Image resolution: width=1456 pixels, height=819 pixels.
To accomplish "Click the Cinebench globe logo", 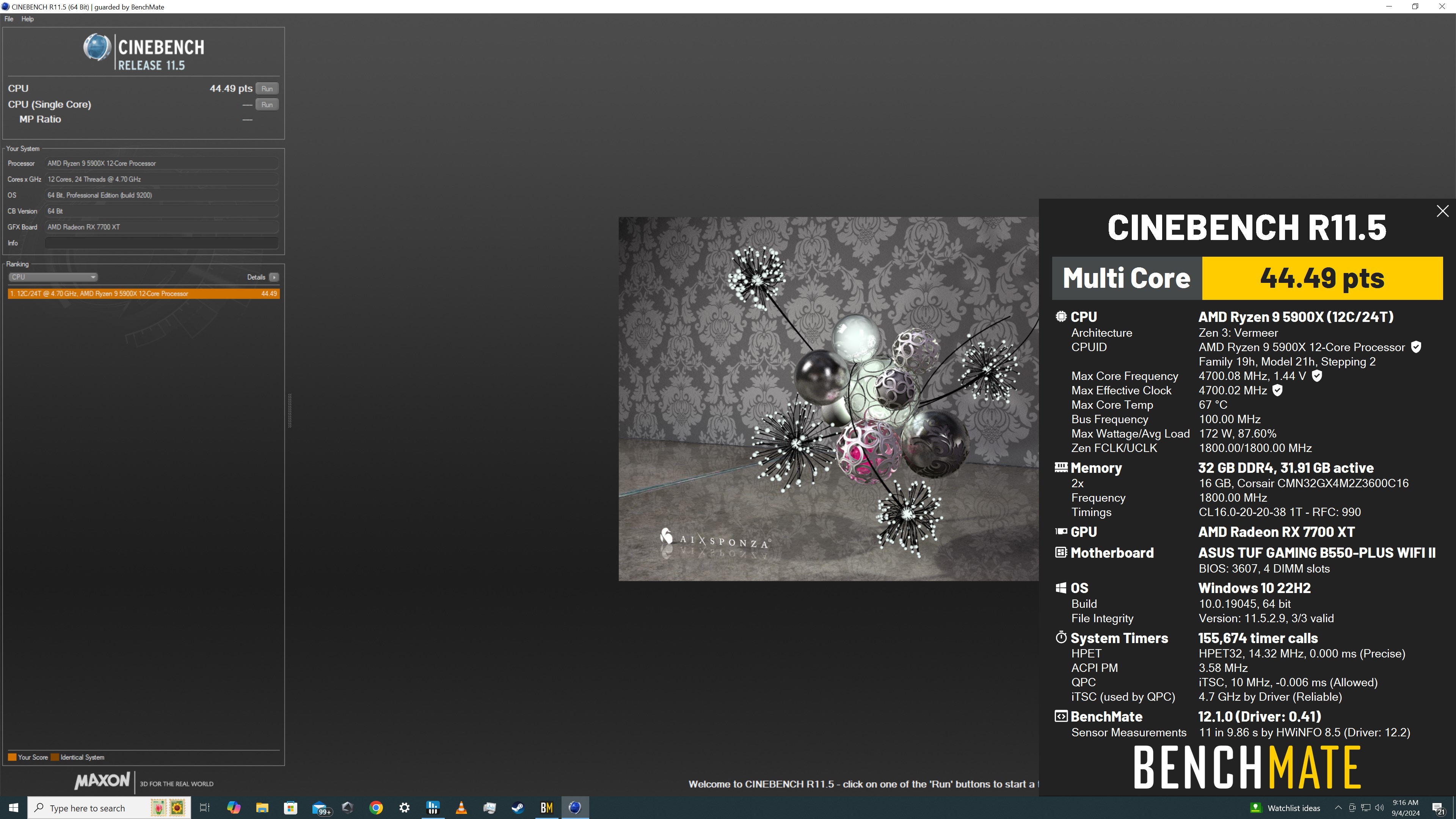I will pos(97,47).
